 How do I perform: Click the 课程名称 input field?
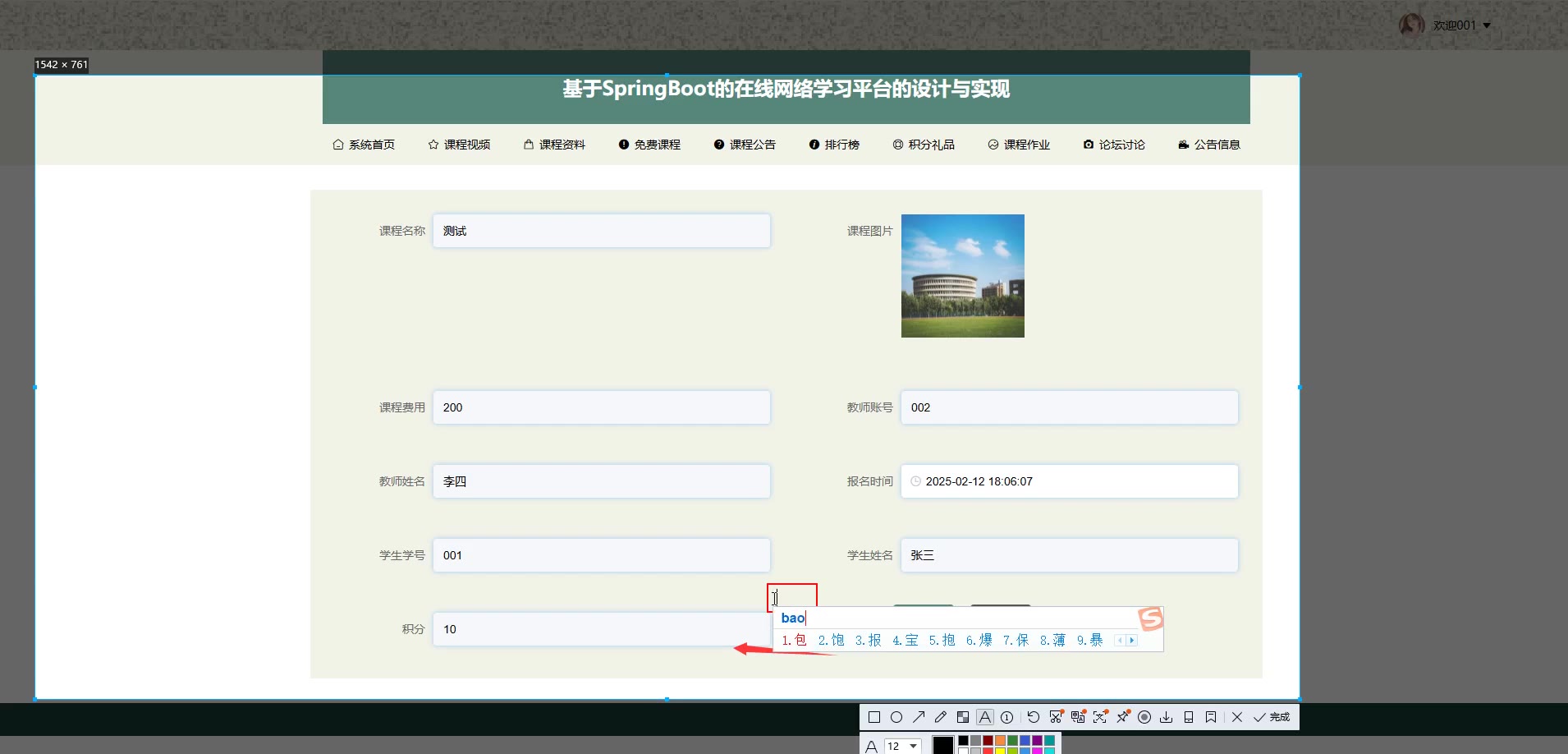(601, 231)
